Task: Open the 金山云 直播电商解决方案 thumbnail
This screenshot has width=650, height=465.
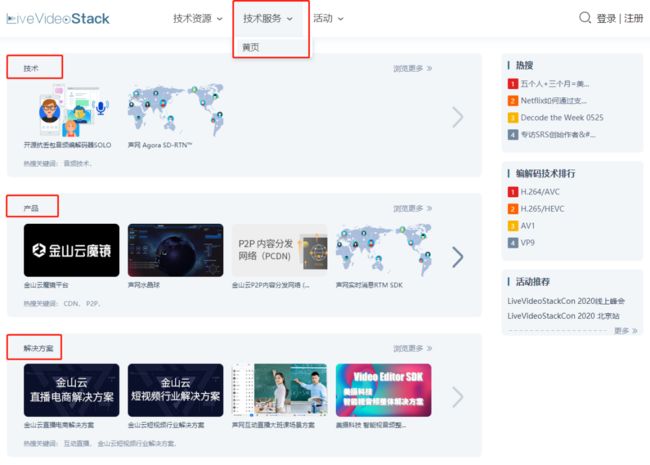Action: pos(72,390)
